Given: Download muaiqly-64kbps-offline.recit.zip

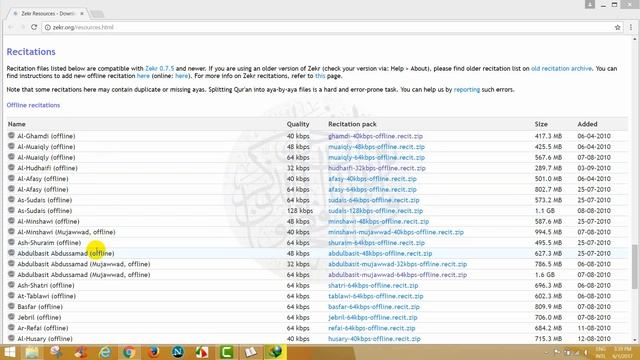Looking at the screenshot, I should tap(376, 157).
